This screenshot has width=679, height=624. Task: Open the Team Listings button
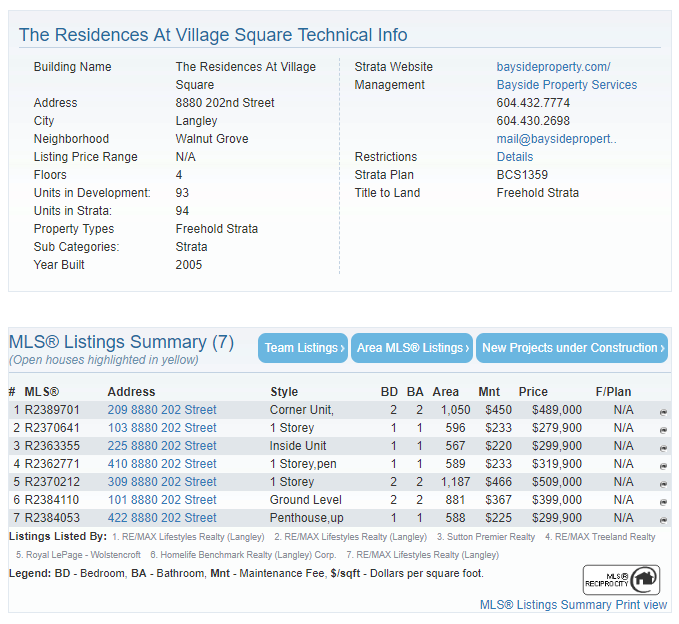303,348
